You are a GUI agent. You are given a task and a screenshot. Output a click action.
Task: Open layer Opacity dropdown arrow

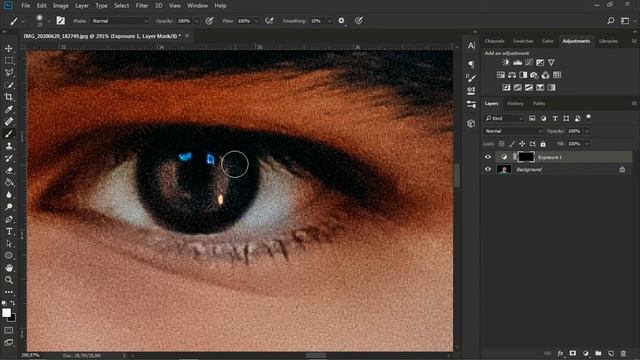pyautogui.click(x=587, y=131)
